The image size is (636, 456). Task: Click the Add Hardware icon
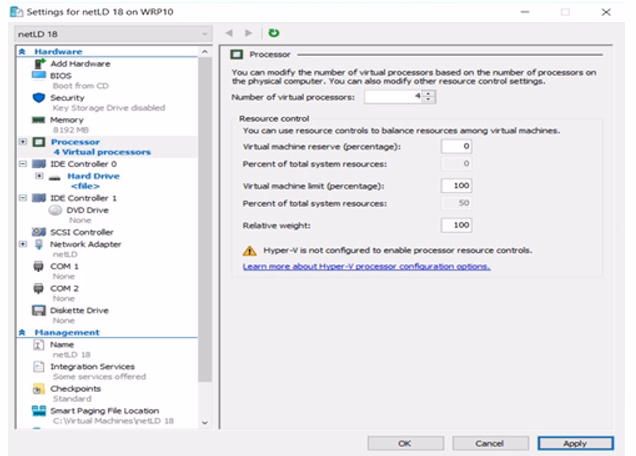[x=39, y=63]
